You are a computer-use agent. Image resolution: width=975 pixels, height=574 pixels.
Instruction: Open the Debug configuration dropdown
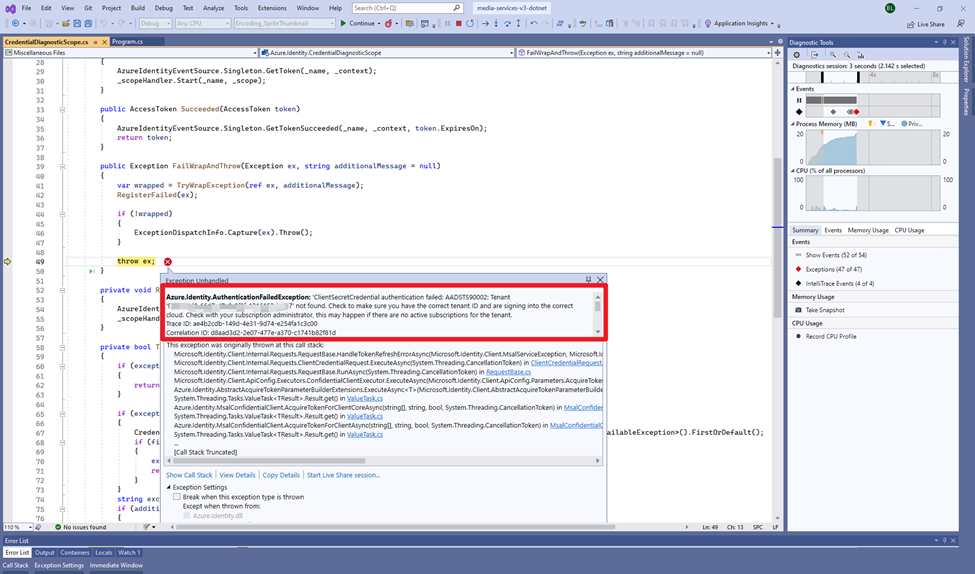click(x=156, y=23)
